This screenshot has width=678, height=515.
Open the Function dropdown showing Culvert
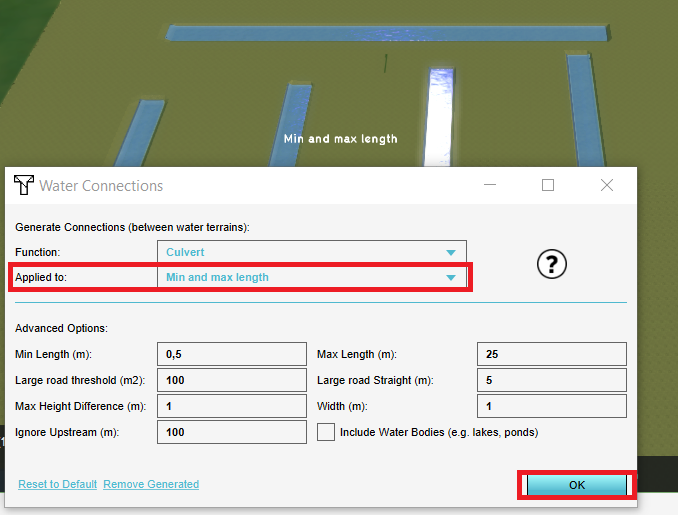point(311,252)
